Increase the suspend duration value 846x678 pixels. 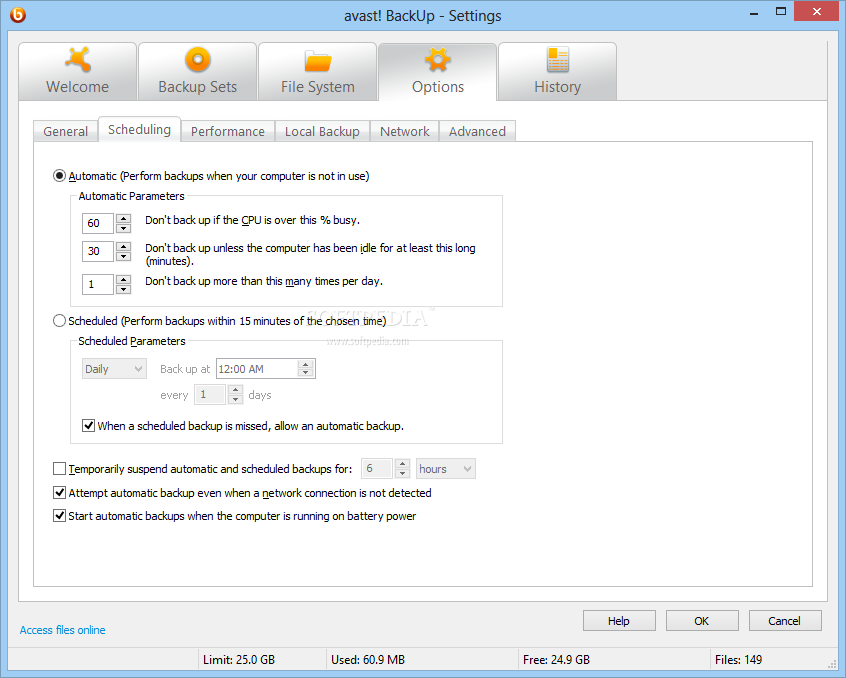point(402,463)
